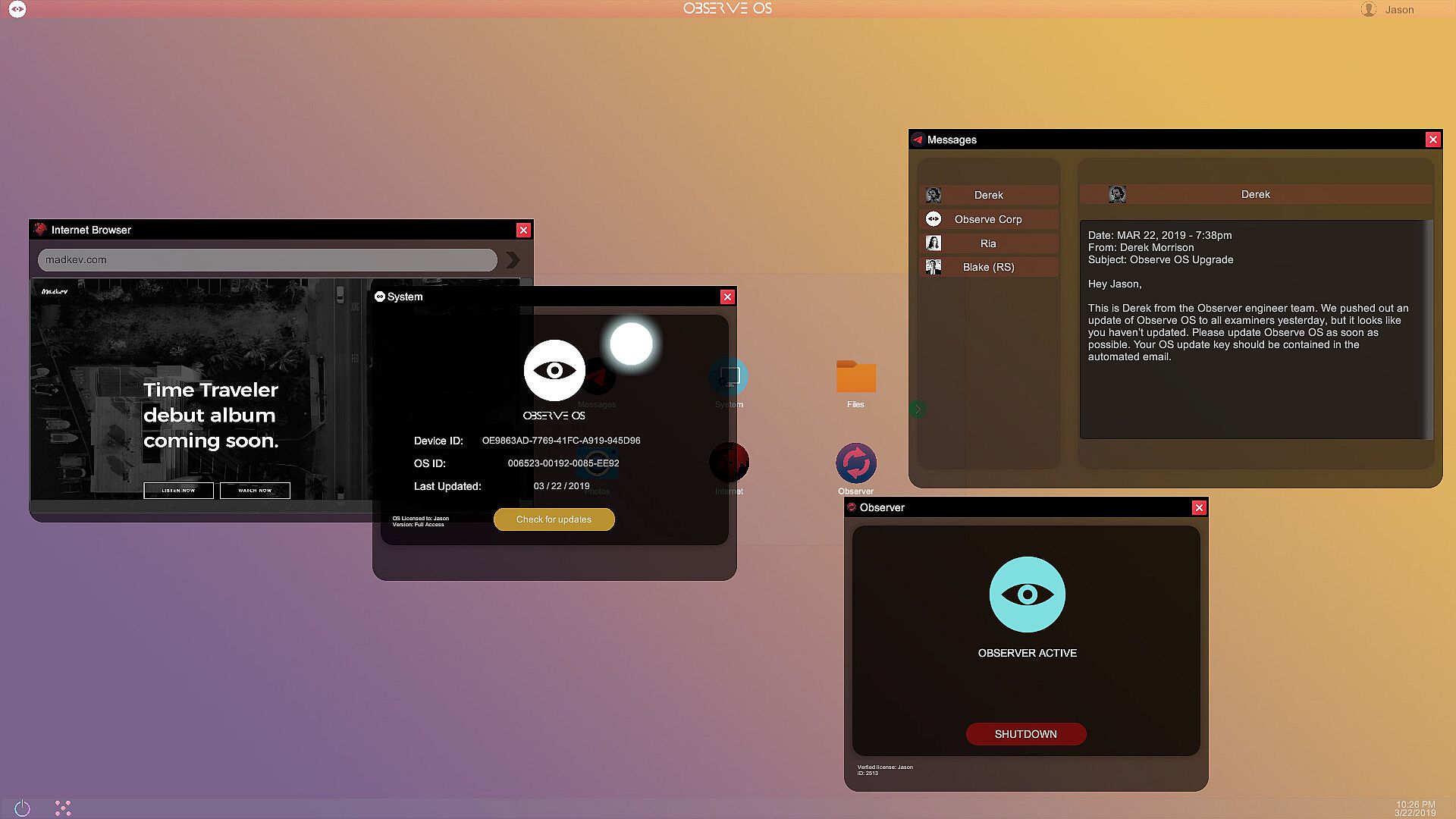Select the Observe Corp conversation
Viewport: 1456px width, 819px height.
988,219
